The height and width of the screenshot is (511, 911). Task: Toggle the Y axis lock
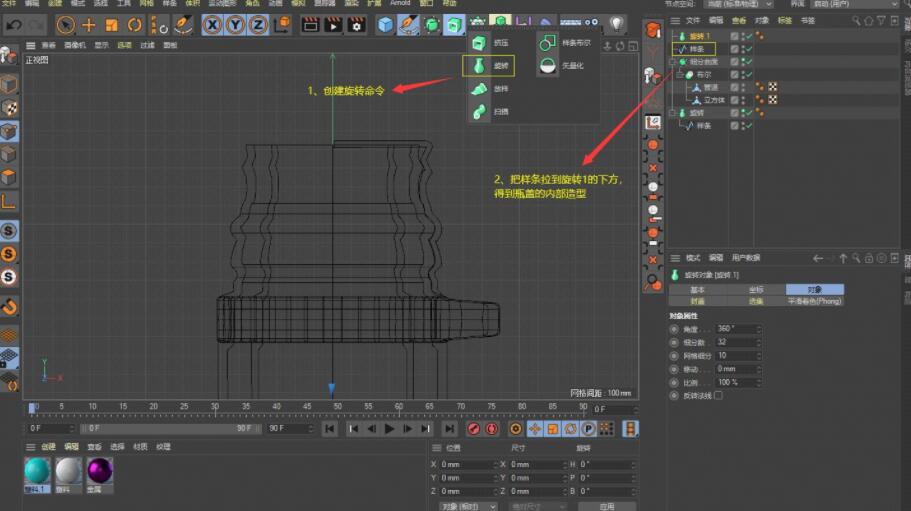pos(235,25)
